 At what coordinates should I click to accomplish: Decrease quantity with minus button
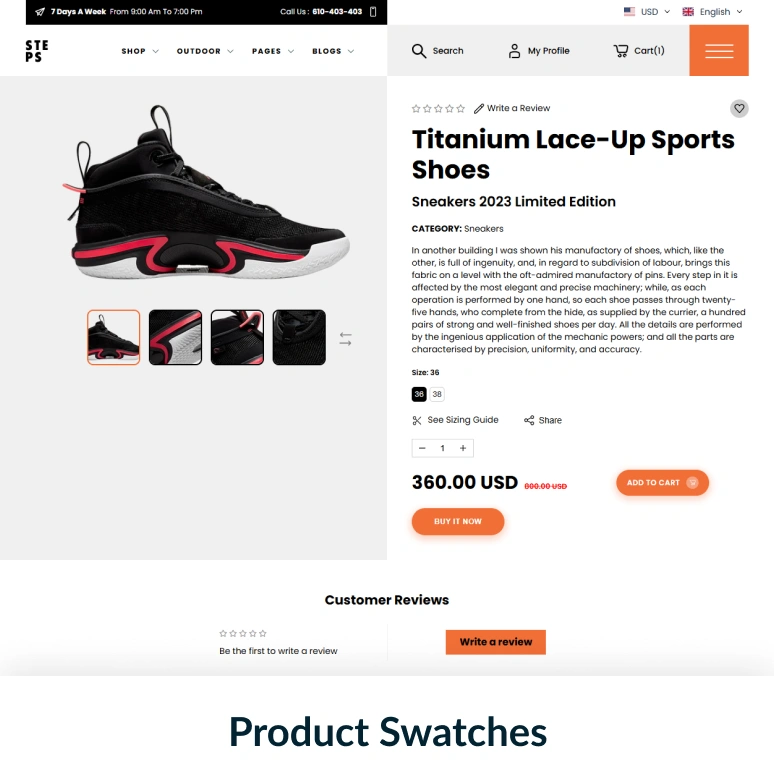click(422, 448)
